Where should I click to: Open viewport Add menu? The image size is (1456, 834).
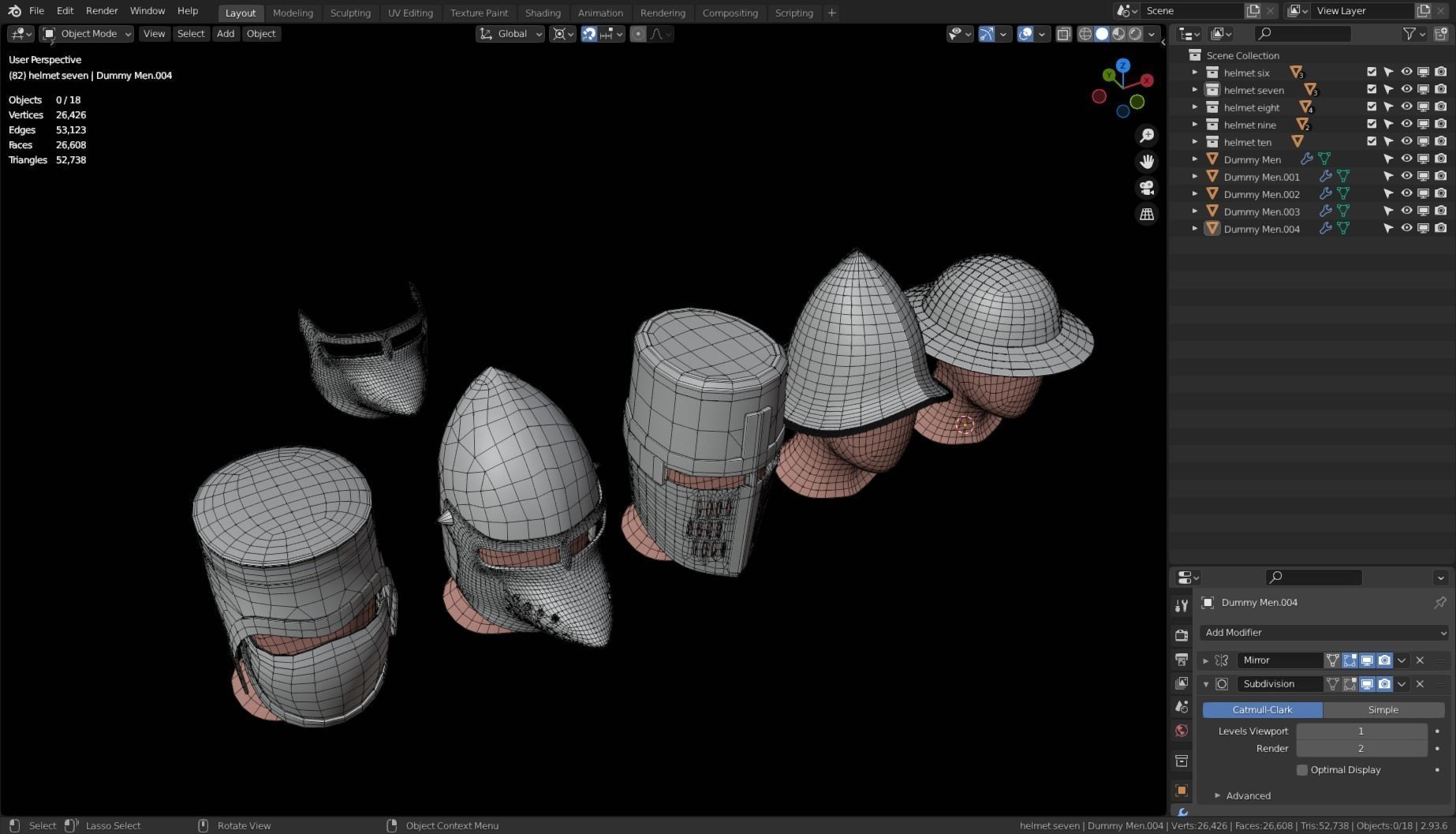226,34
